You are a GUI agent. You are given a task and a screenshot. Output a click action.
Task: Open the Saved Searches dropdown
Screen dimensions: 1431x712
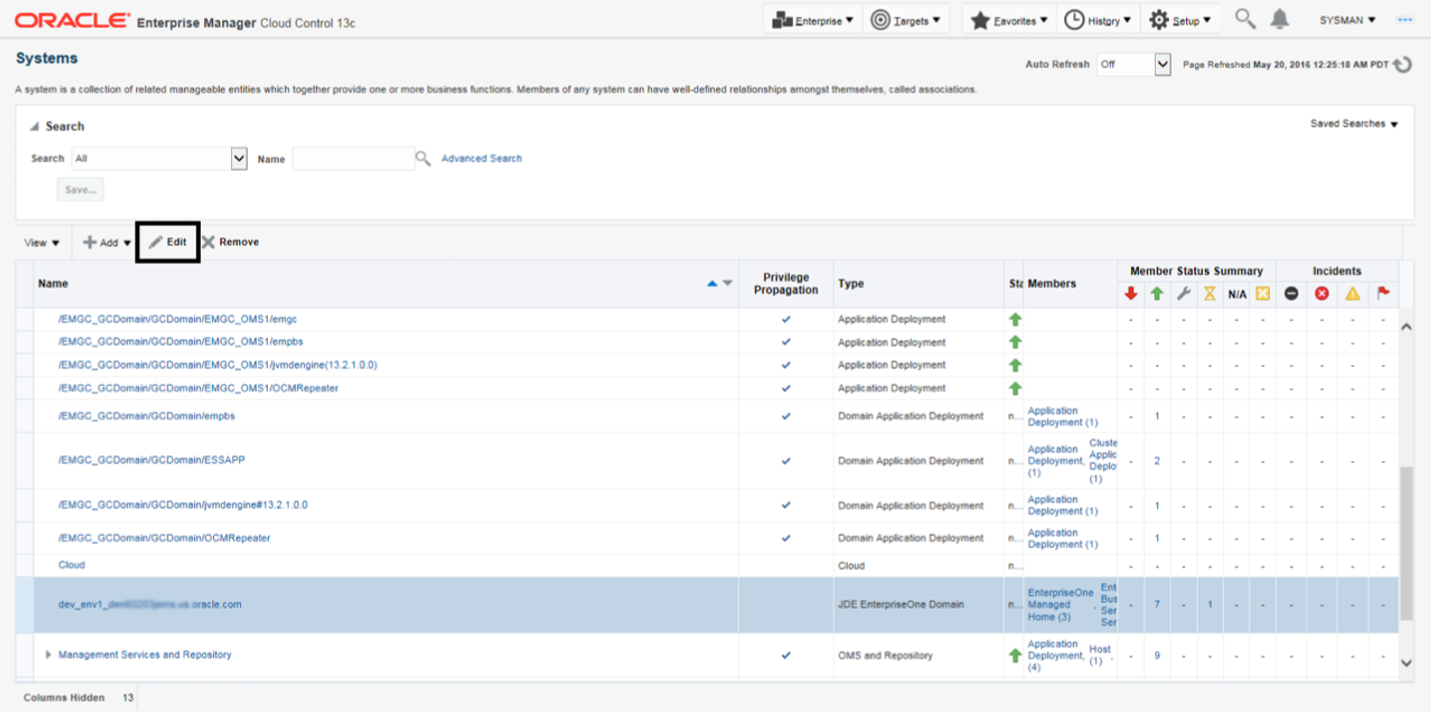1354,124
